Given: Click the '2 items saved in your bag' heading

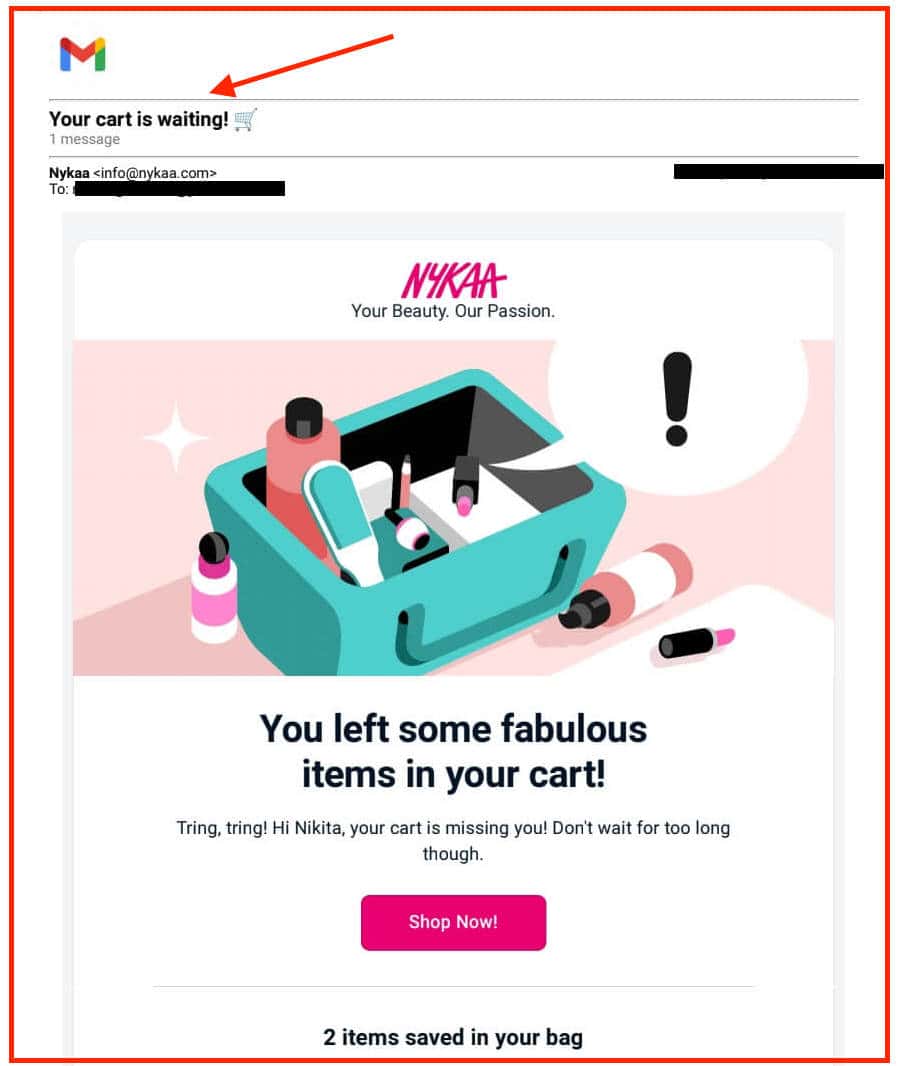Looking at the screenshot, I should (x=453, y=1037).
